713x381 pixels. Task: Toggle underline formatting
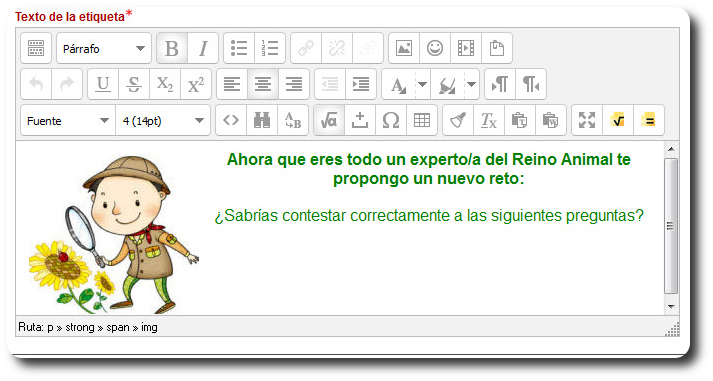tap(103, 84)
